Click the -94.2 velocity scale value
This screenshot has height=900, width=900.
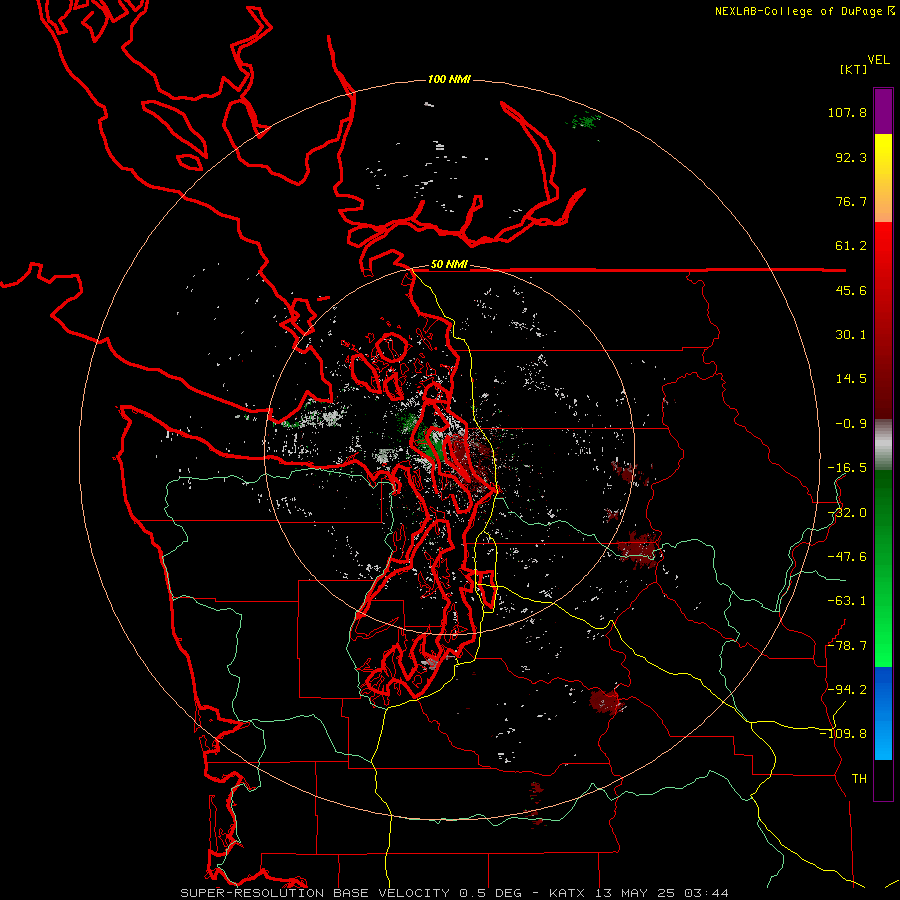[847, 689]
